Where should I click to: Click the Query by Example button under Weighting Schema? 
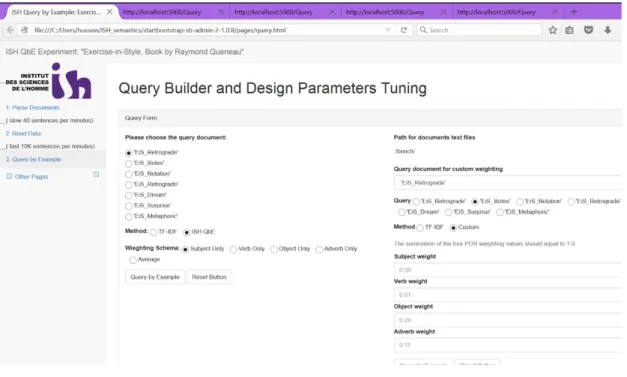point(155,277)
